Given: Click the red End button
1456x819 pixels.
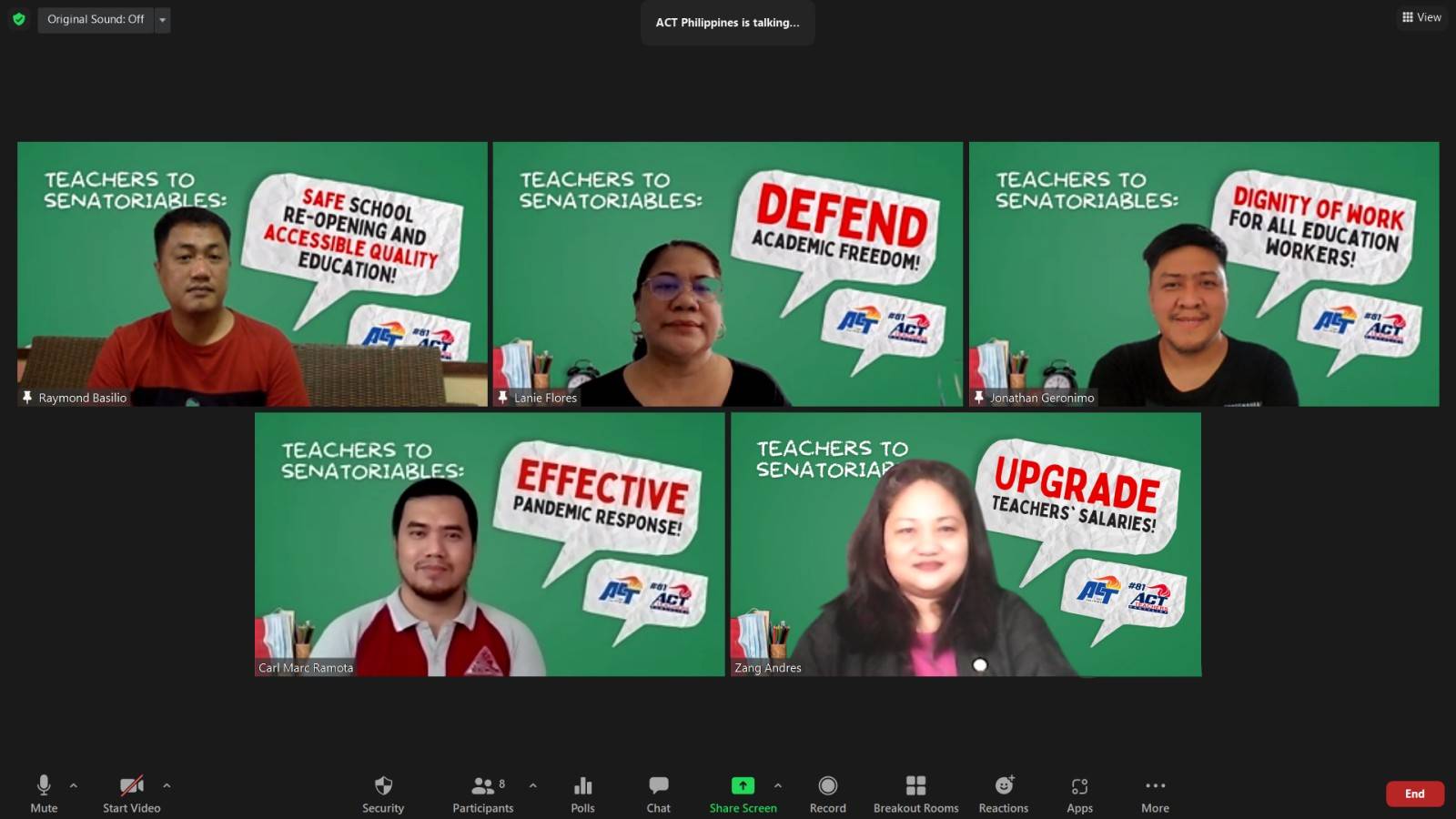Looking at the screenshot, I should [1414, 794].
